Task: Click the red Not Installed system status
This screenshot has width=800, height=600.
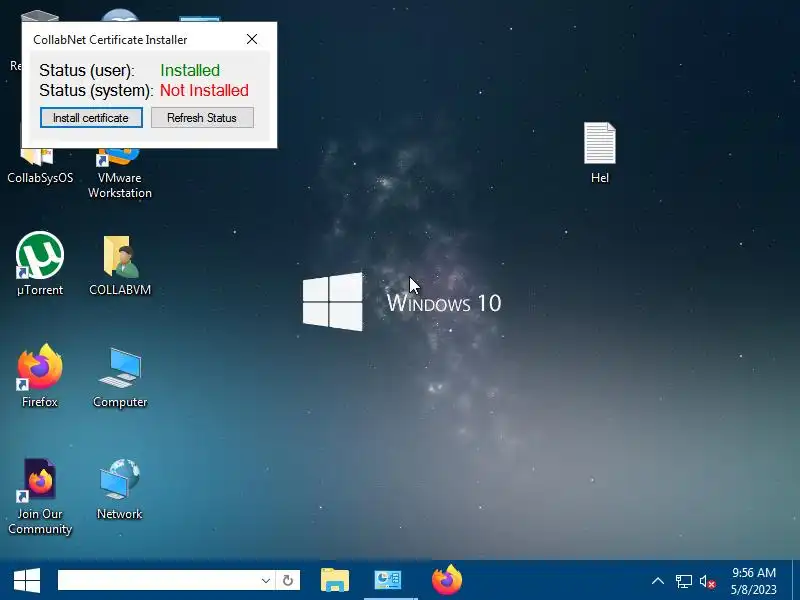Action: pyautogui.click(x=204, y=90)
